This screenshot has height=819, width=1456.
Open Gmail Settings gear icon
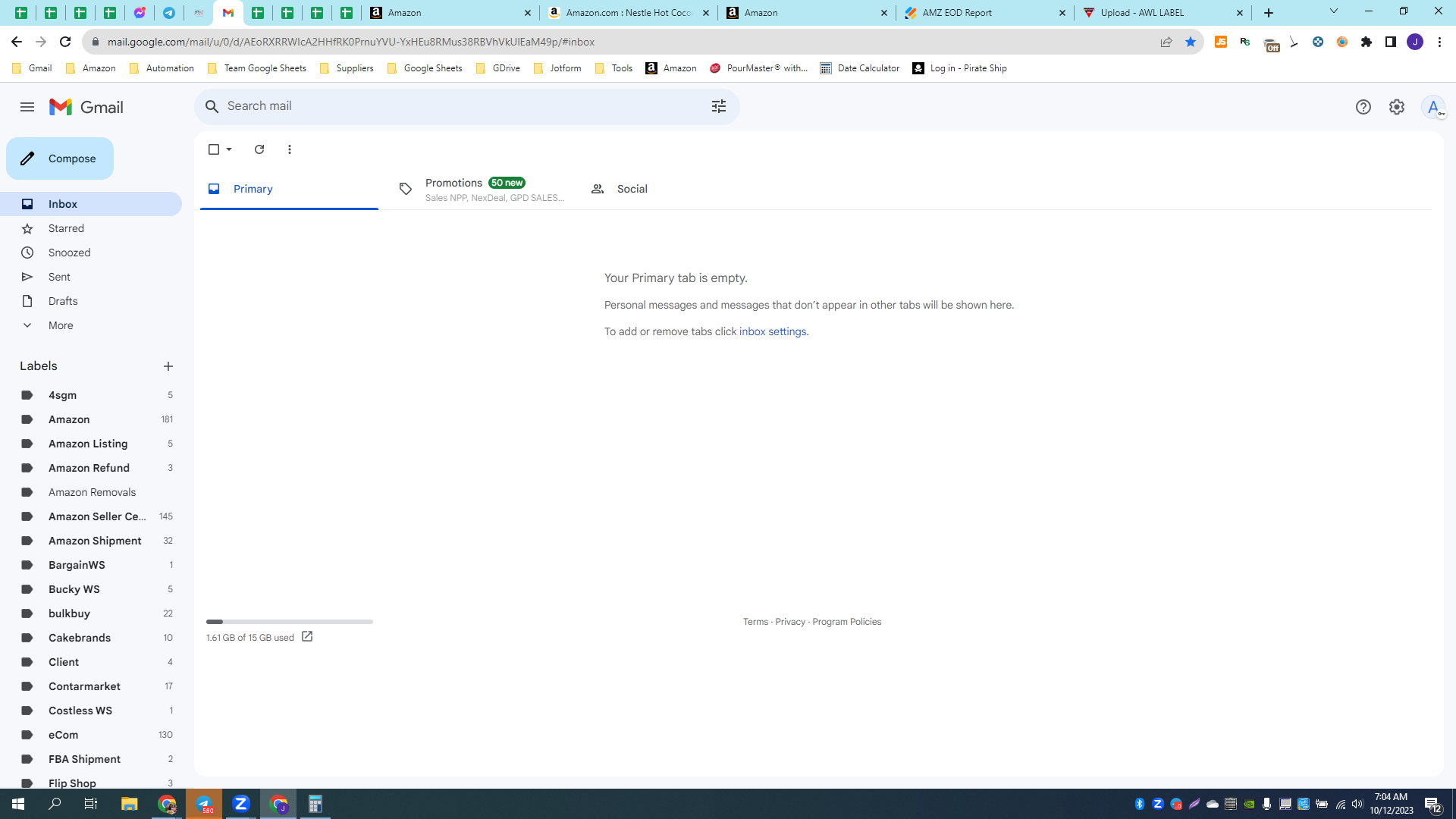tap(1397, 107)
